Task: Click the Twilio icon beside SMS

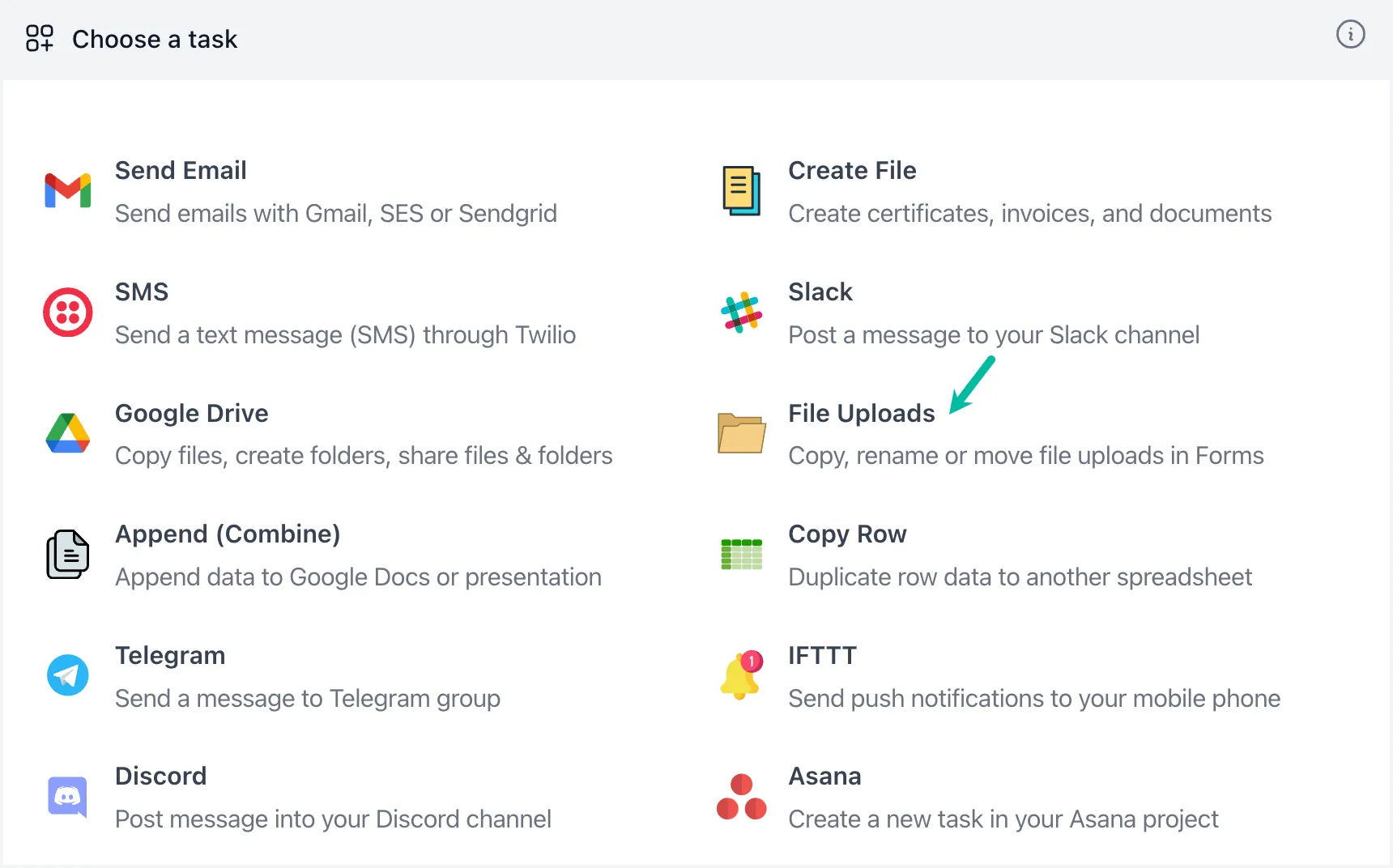Action: (67, 313)
